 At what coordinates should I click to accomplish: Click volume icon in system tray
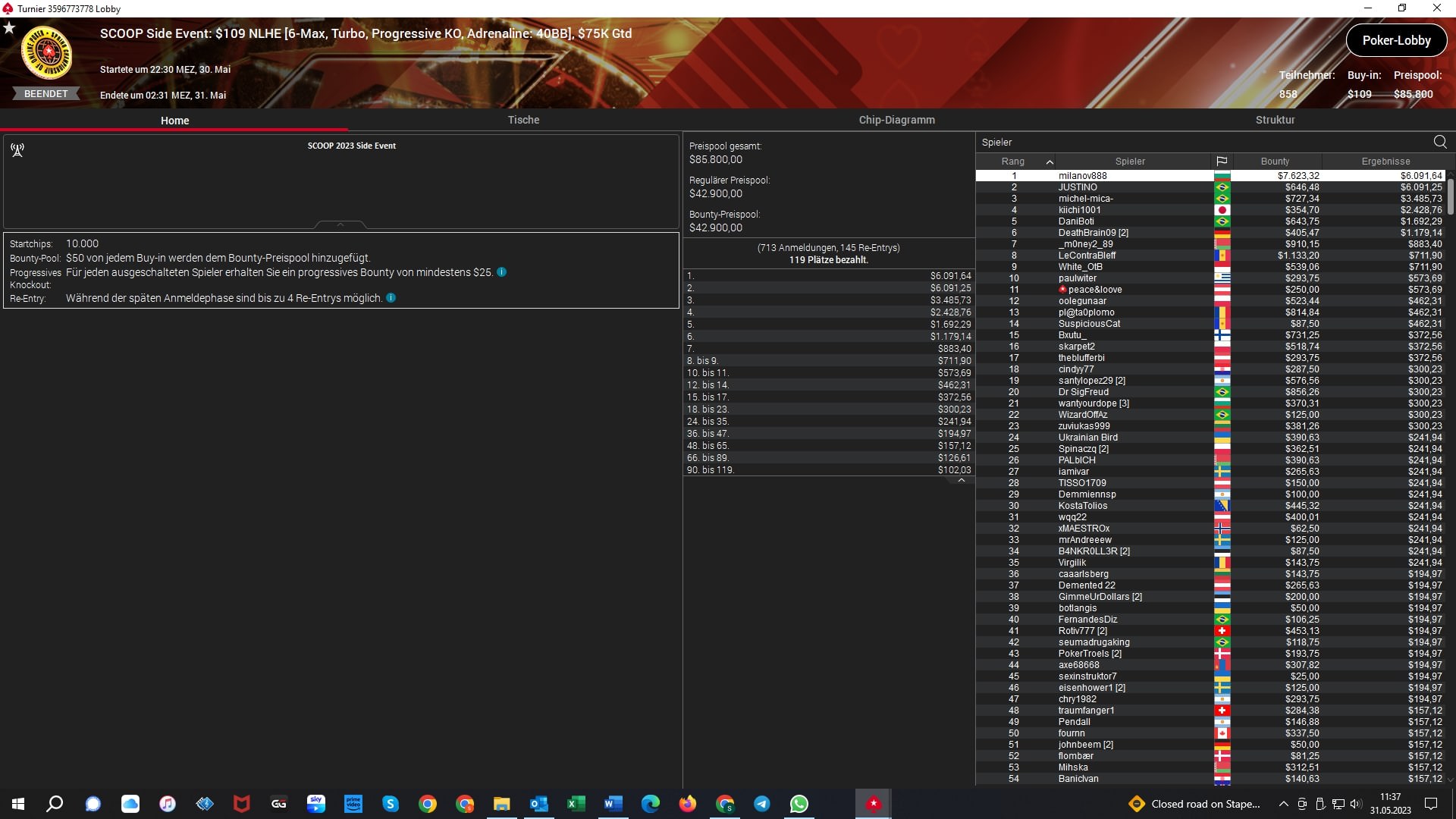tap(1356, 804)
